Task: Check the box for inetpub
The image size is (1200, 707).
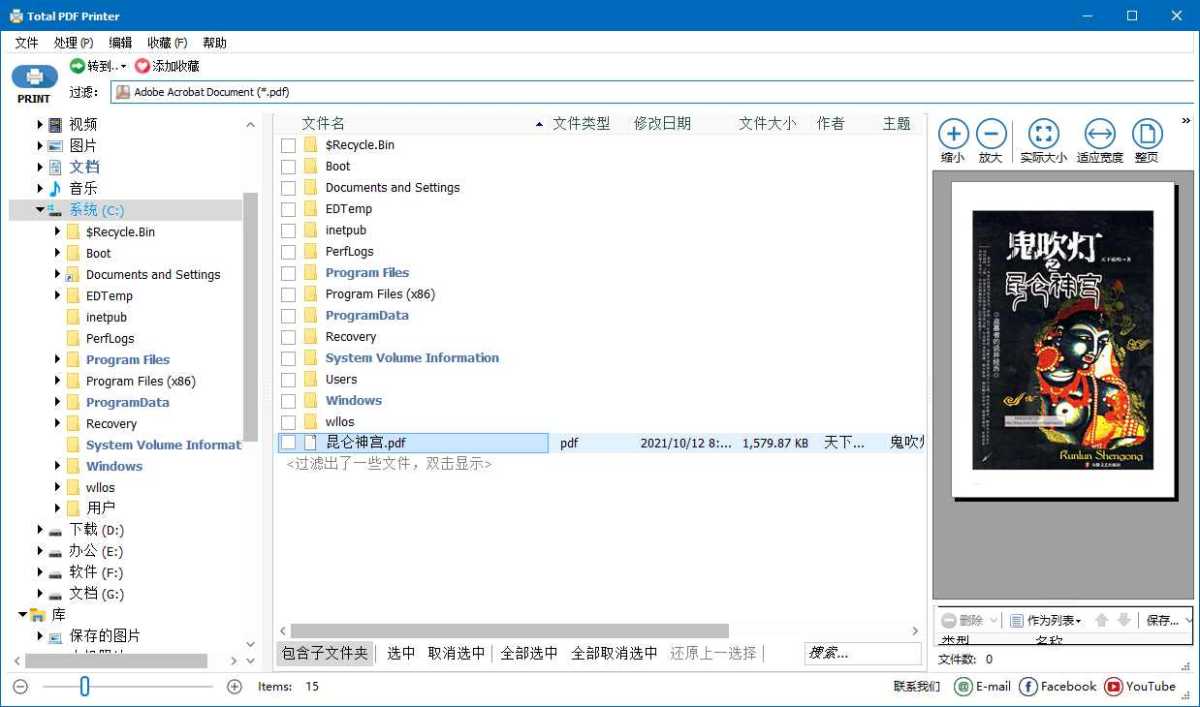Action: coord(288,230)
